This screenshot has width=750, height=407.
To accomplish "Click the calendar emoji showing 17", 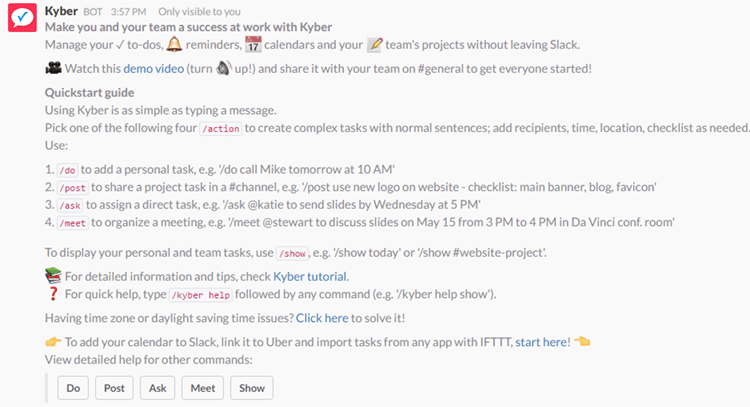I will tap(253, 44).
